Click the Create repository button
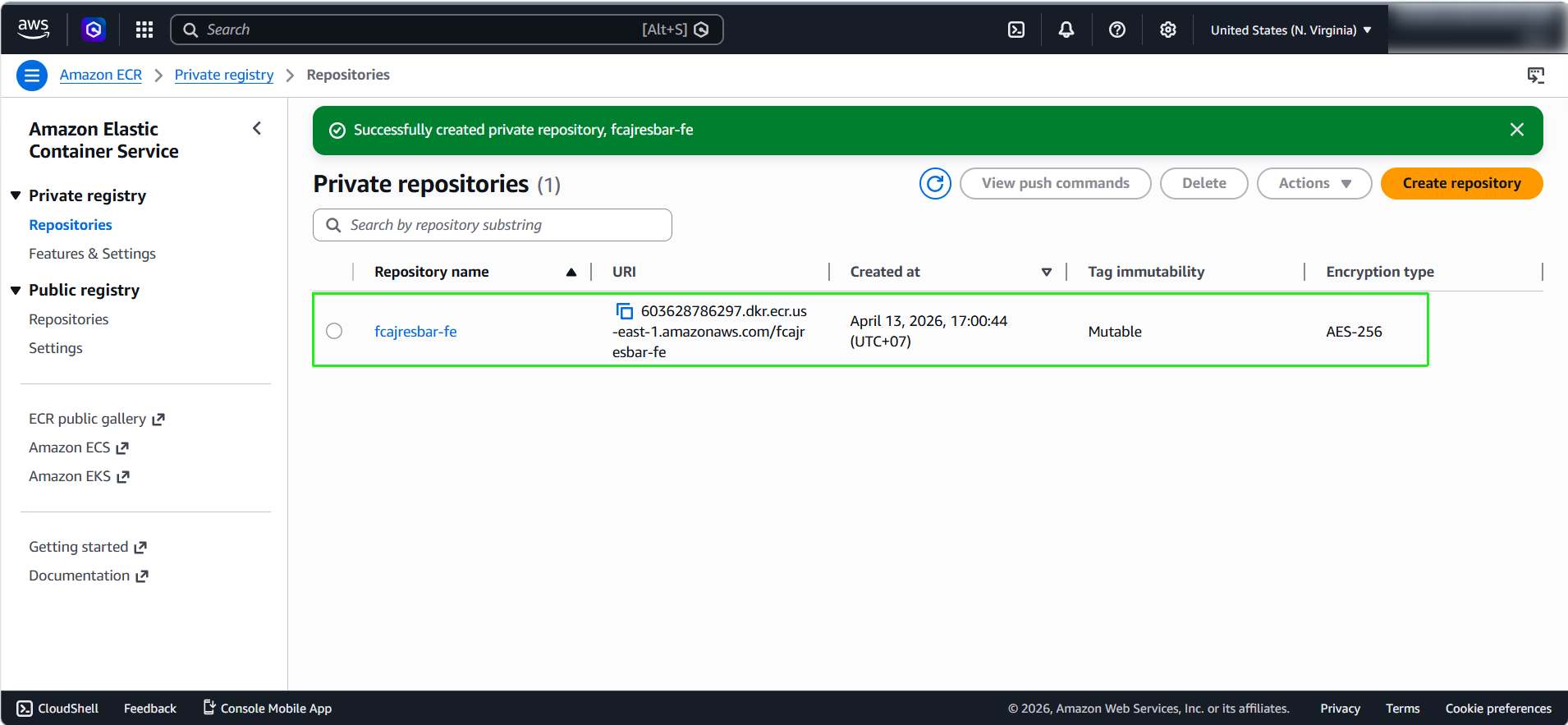The image size is (1568, 725). [1461, 183]
